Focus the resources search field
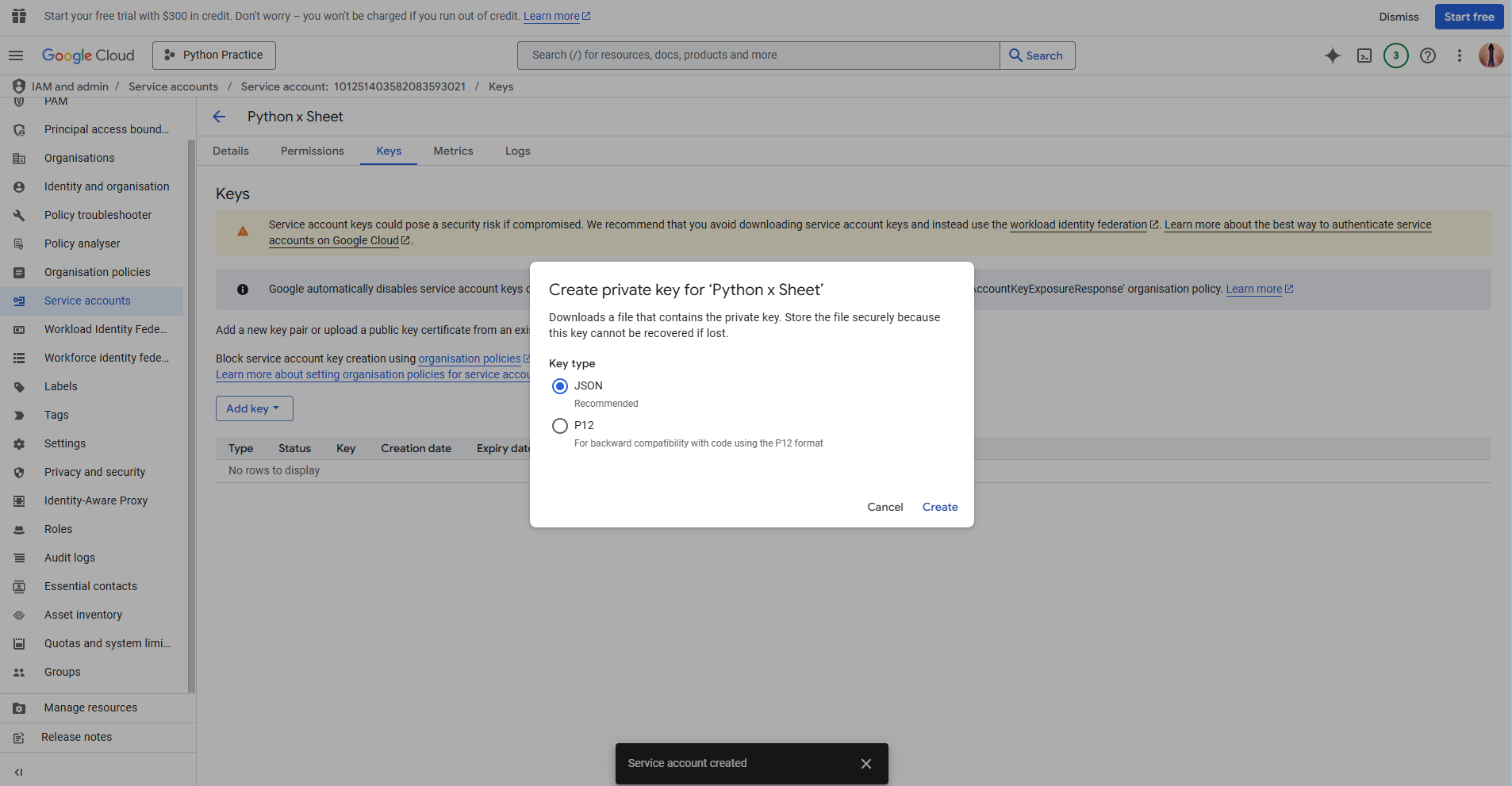 point(758,56)
